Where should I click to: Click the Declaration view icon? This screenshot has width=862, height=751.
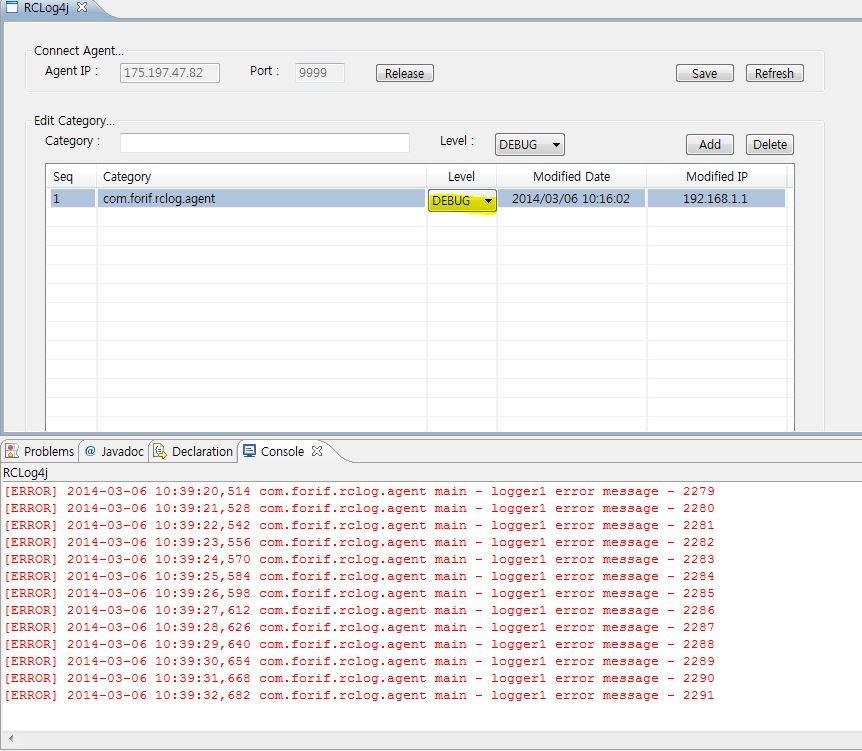(159, 451)
